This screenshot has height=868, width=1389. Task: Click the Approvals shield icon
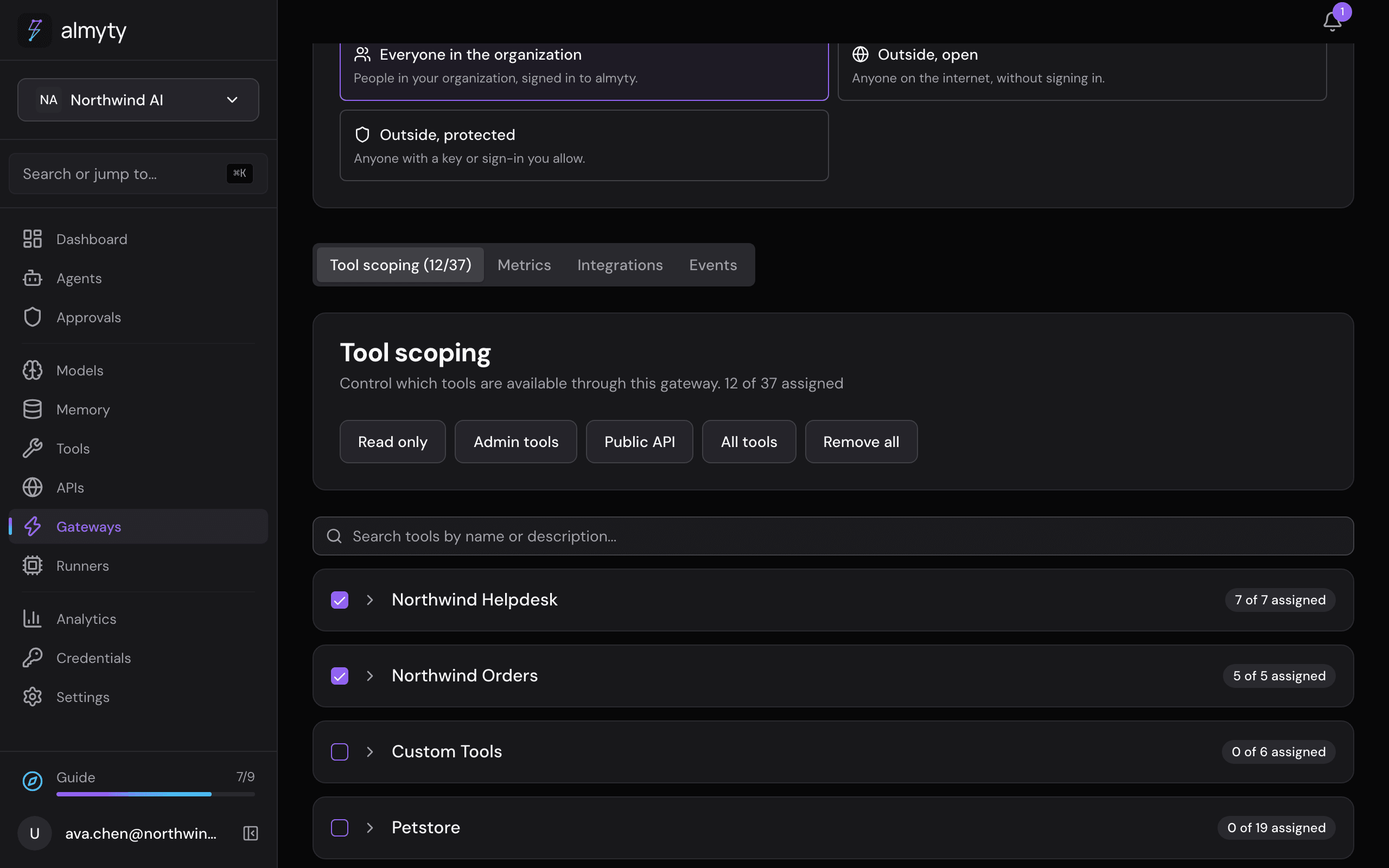click(32, 317)
